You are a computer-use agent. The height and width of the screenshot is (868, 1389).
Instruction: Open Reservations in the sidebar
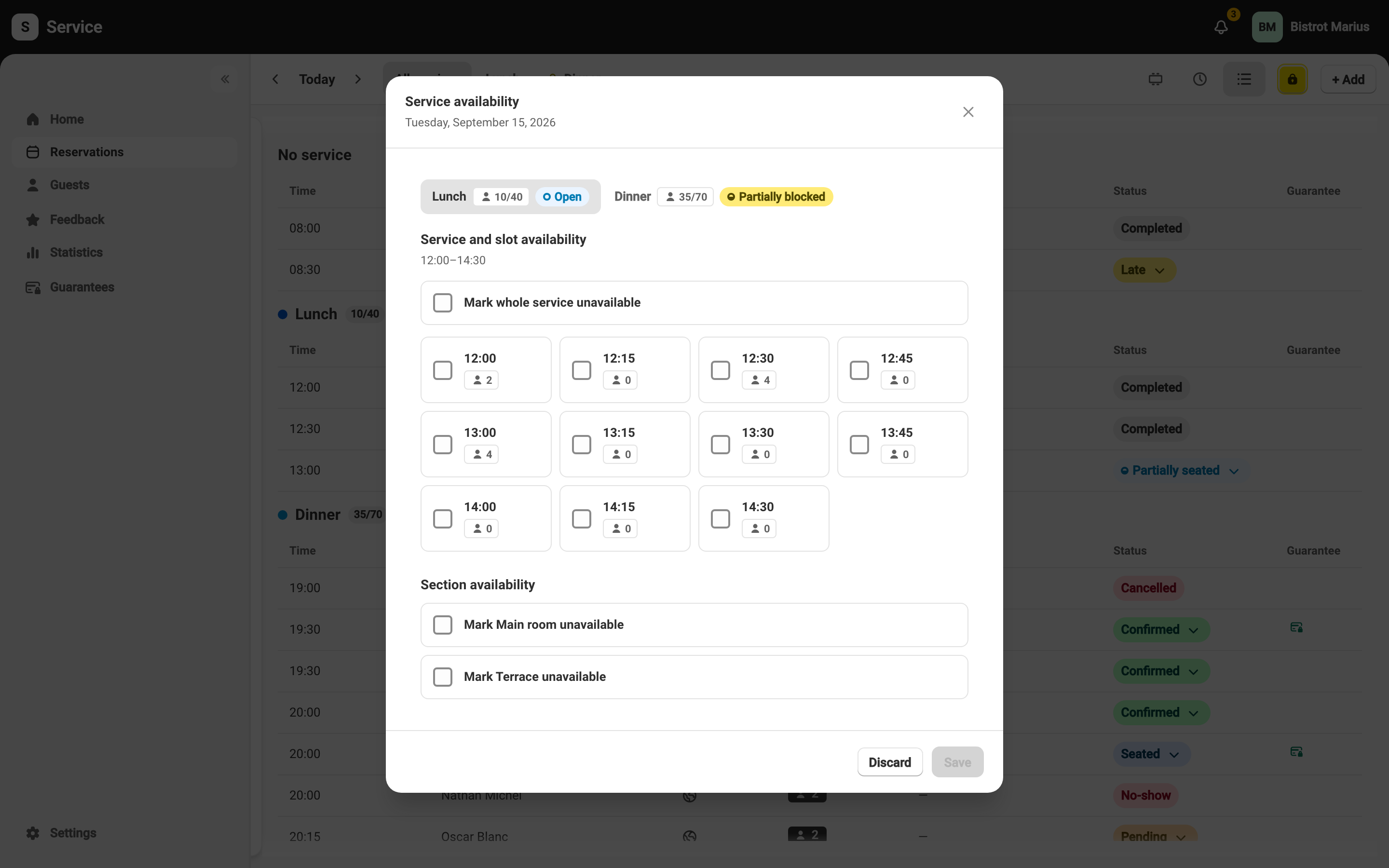tap(124, 152)
